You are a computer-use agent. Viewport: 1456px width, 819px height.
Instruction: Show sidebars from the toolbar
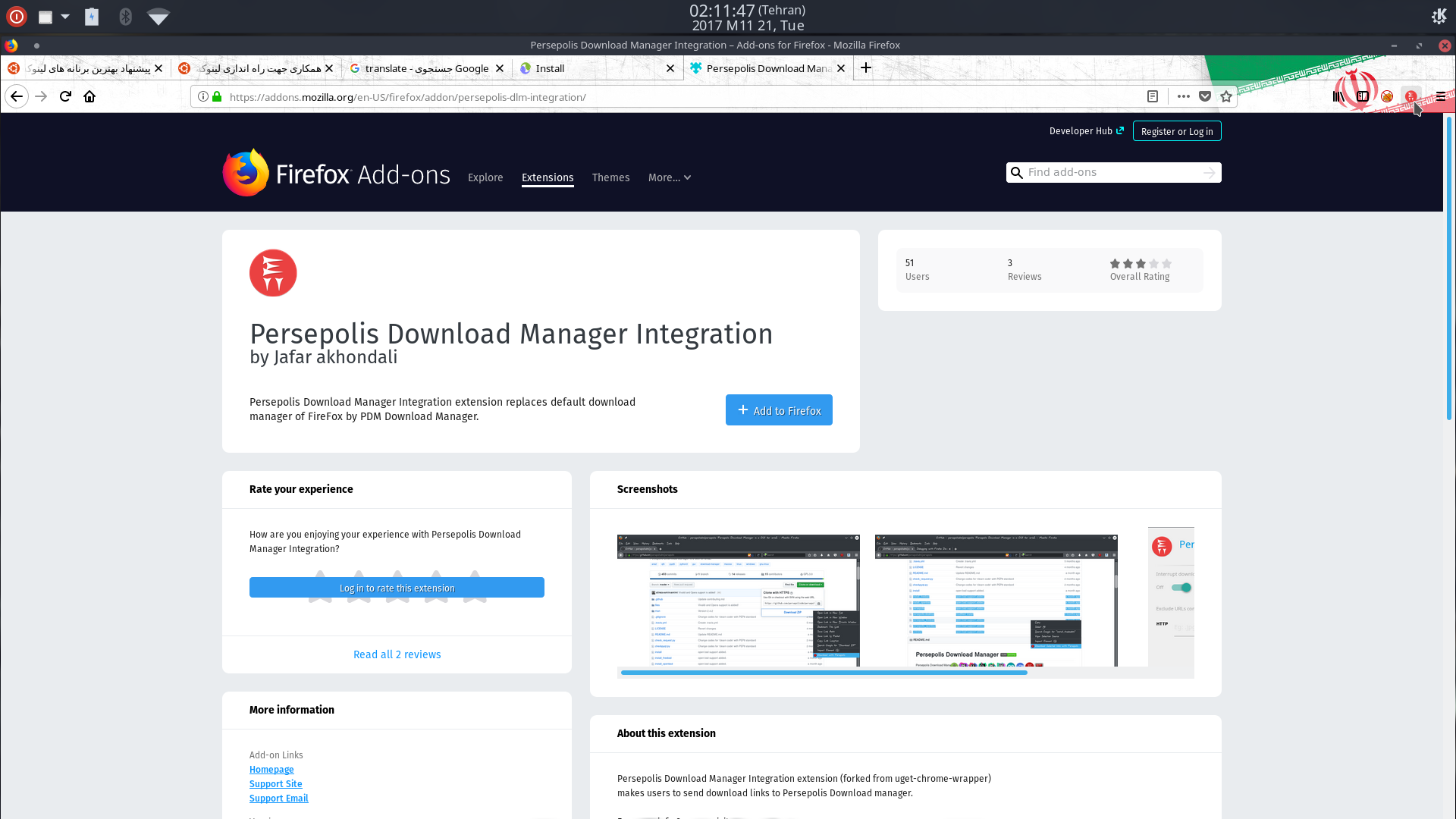[1363, 96]
